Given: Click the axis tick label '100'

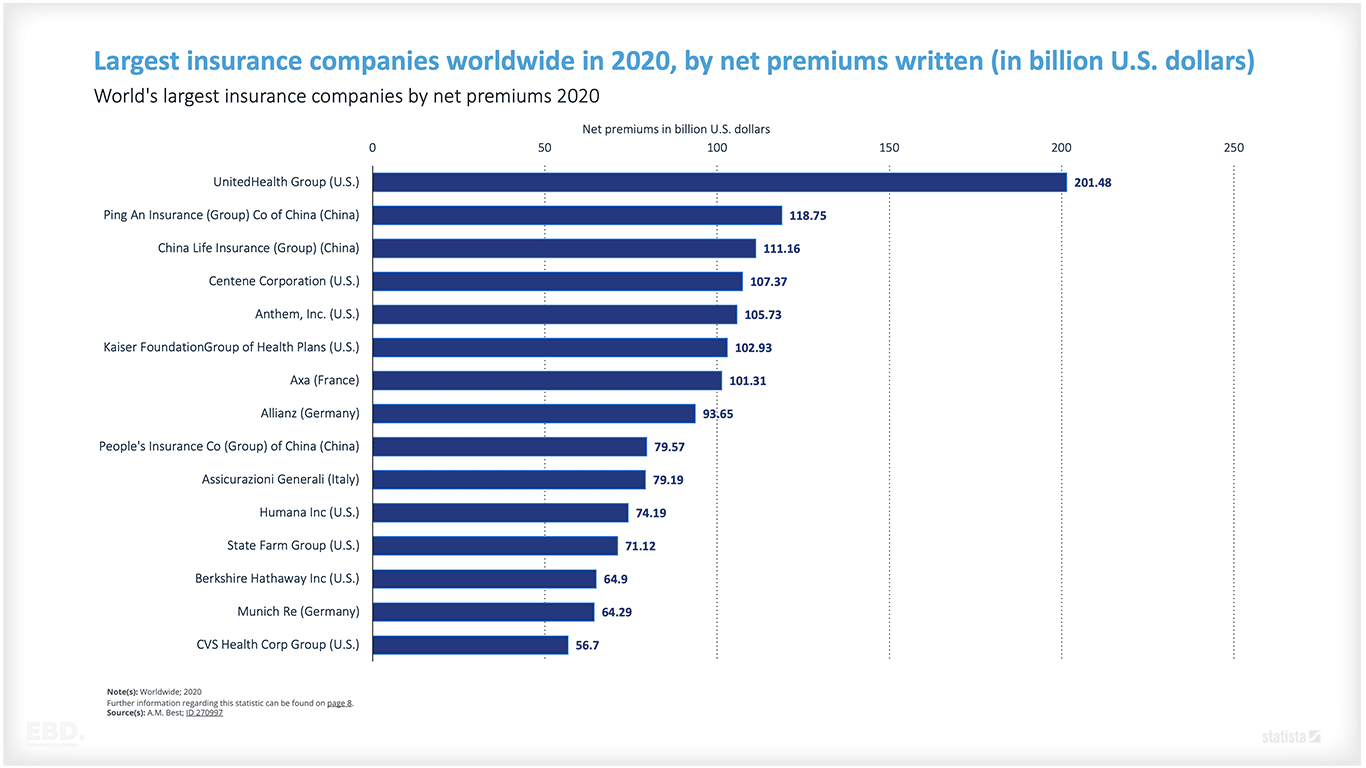Looking at the screenshot, I should click(x=717, y=148).
